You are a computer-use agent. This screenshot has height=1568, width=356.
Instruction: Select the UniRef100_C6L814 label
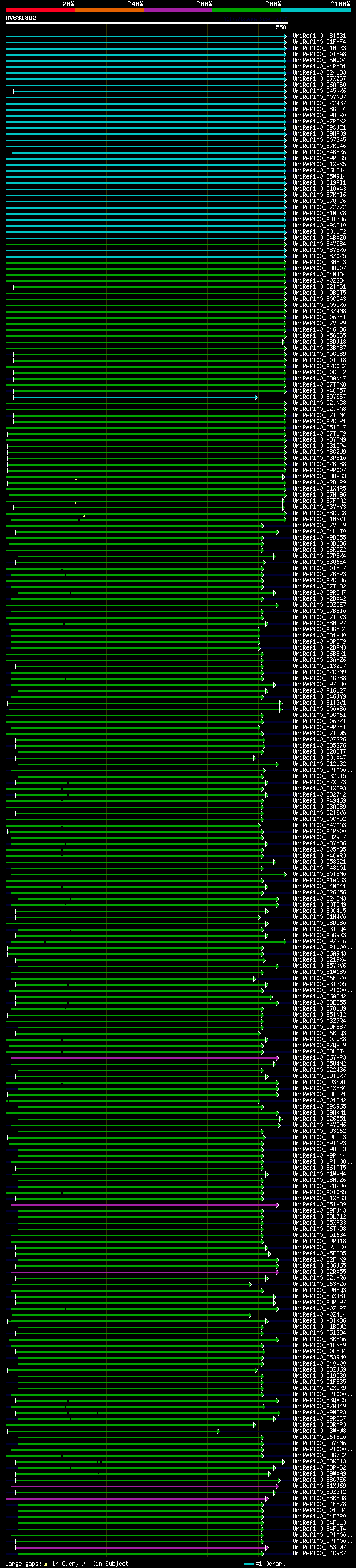pos(319,170)
